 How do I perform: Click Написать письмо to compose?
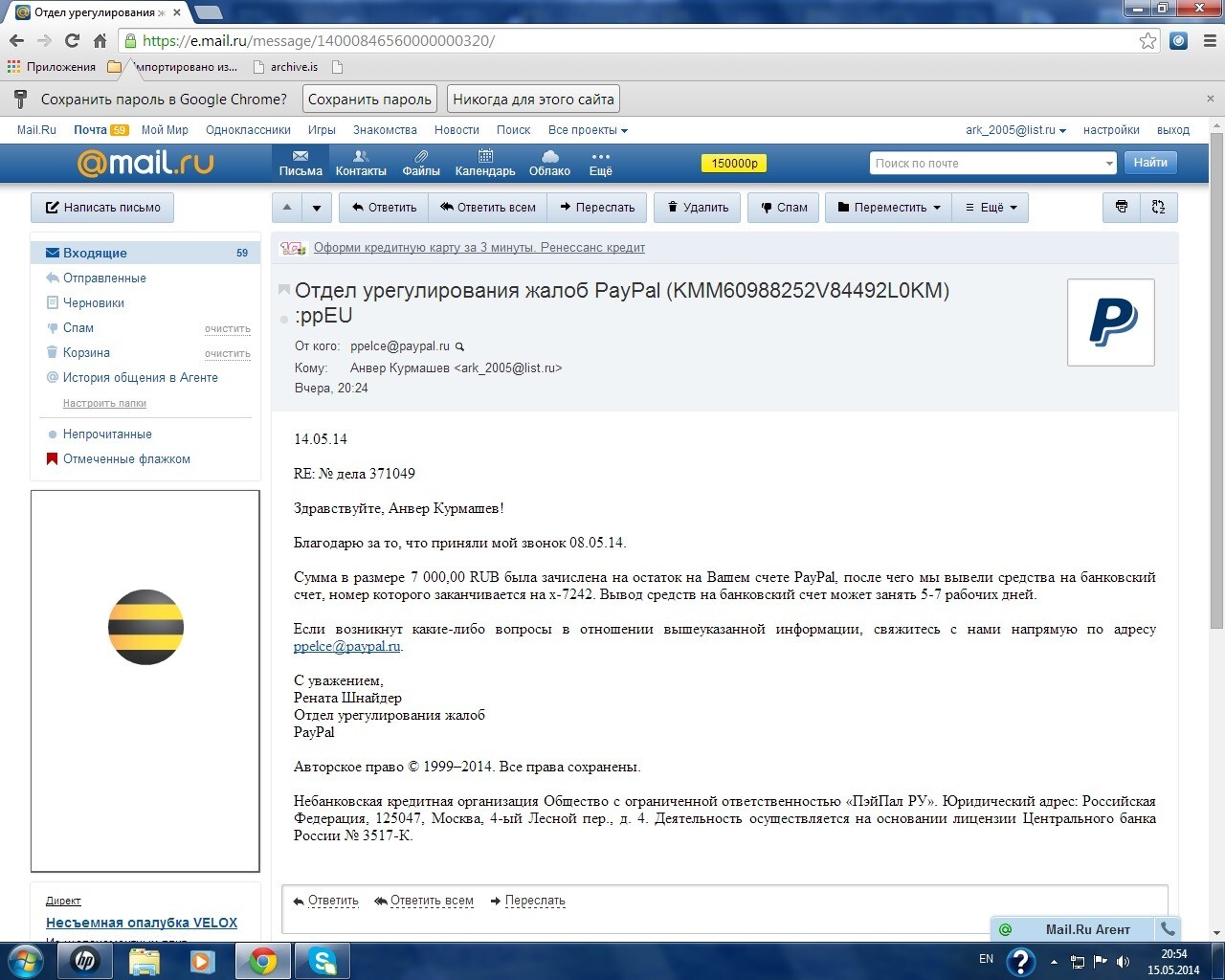click(102, 207)
